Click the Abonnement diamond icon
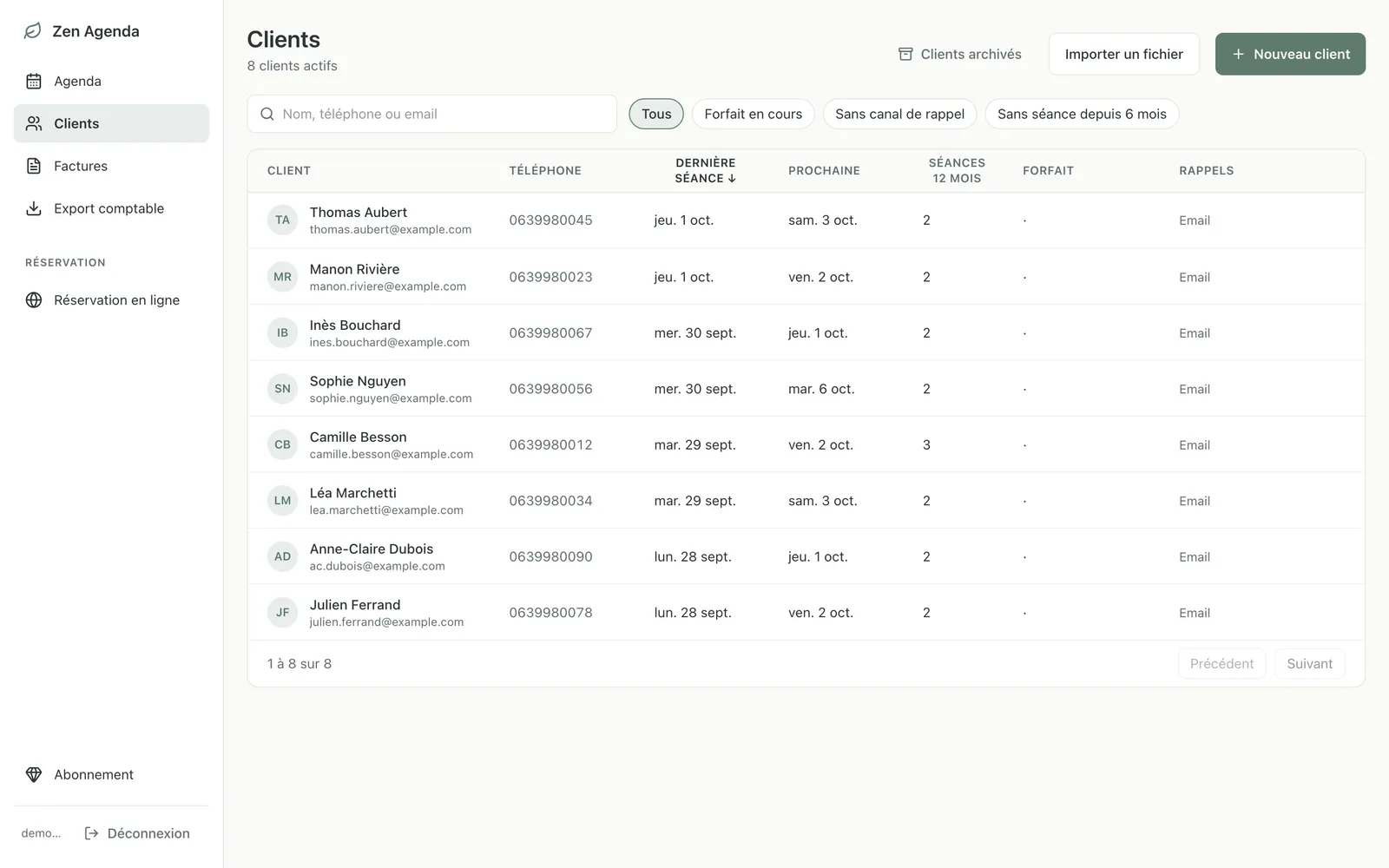Image resolution: width=1389 pixels, height=868 pixels. coord(34,774)
